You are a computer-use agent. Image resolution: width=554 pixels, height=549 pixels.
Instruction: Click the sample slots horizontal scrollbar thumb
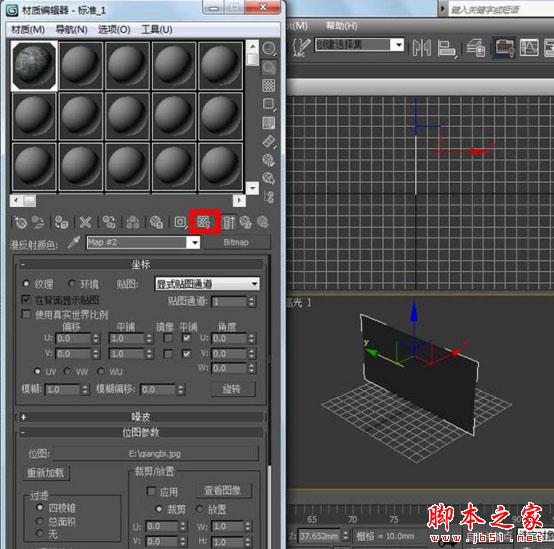(x=30, y=201)
